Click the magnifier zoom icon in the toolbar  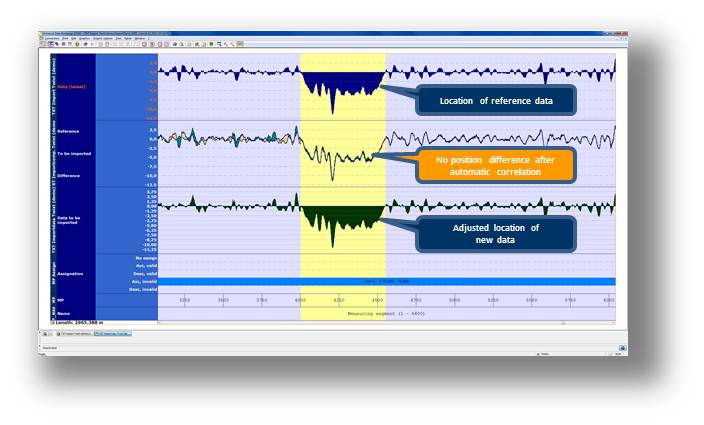click(219, 44)
